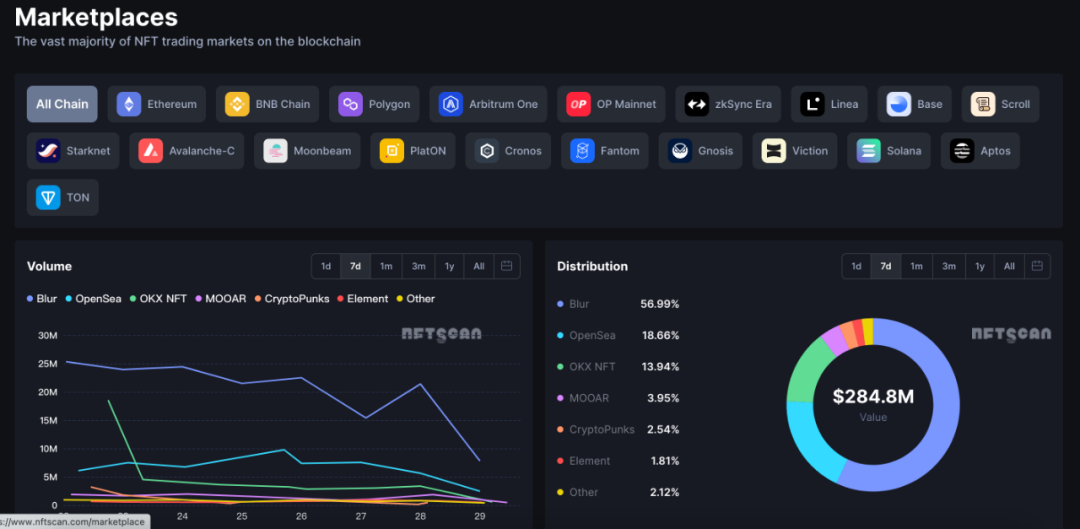Viewport: 1080px width, 529px height.
Task: Click the $284.8M value in donut center
Action: 873,396
